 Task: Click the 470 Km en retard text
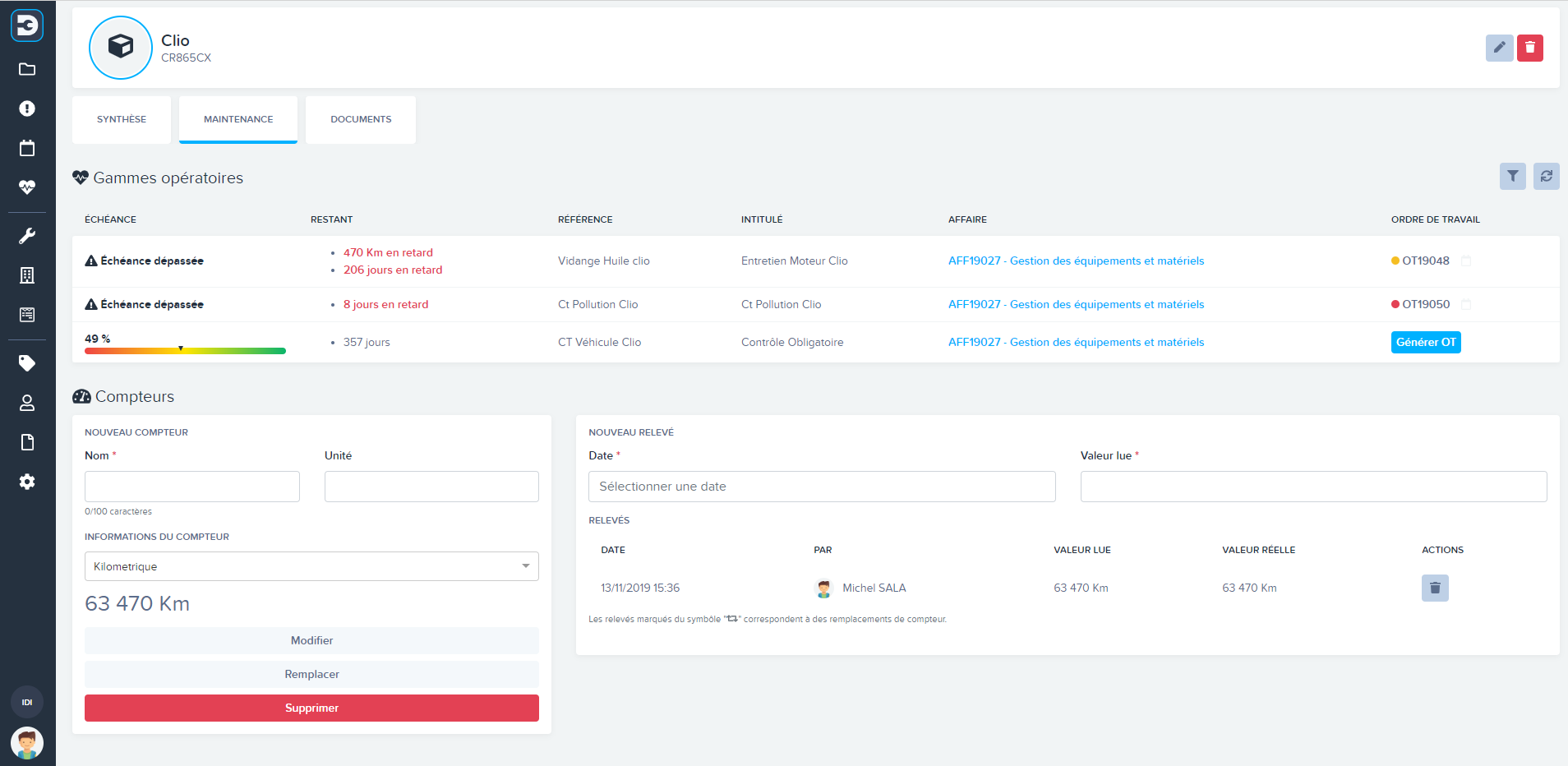click(x=388, y=252)
